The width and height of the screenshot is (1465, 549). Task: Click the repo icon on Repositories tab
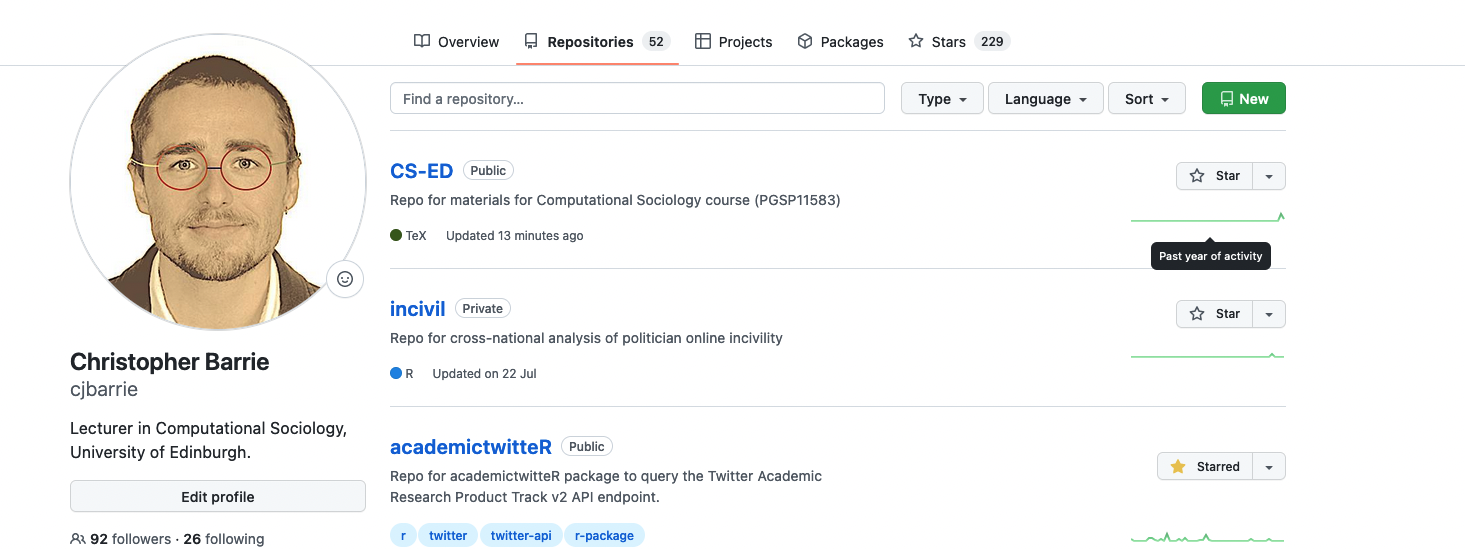click(531, 41)
